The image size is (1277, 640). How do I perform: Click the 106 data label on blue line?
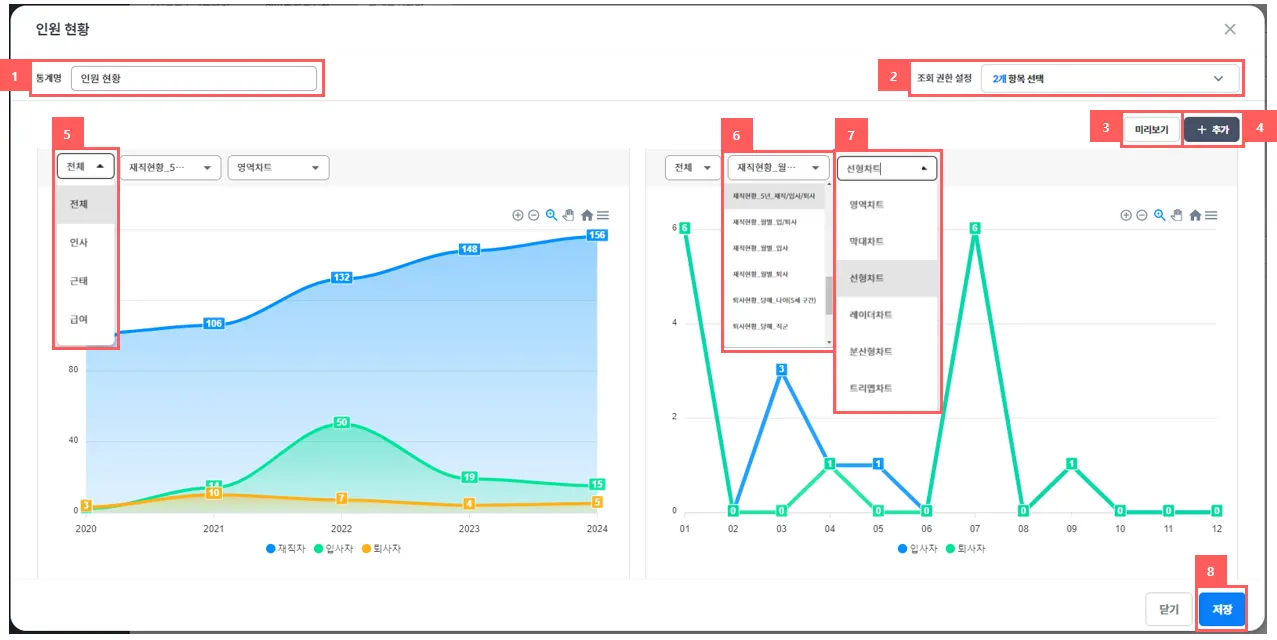click(x=214, y=323)
